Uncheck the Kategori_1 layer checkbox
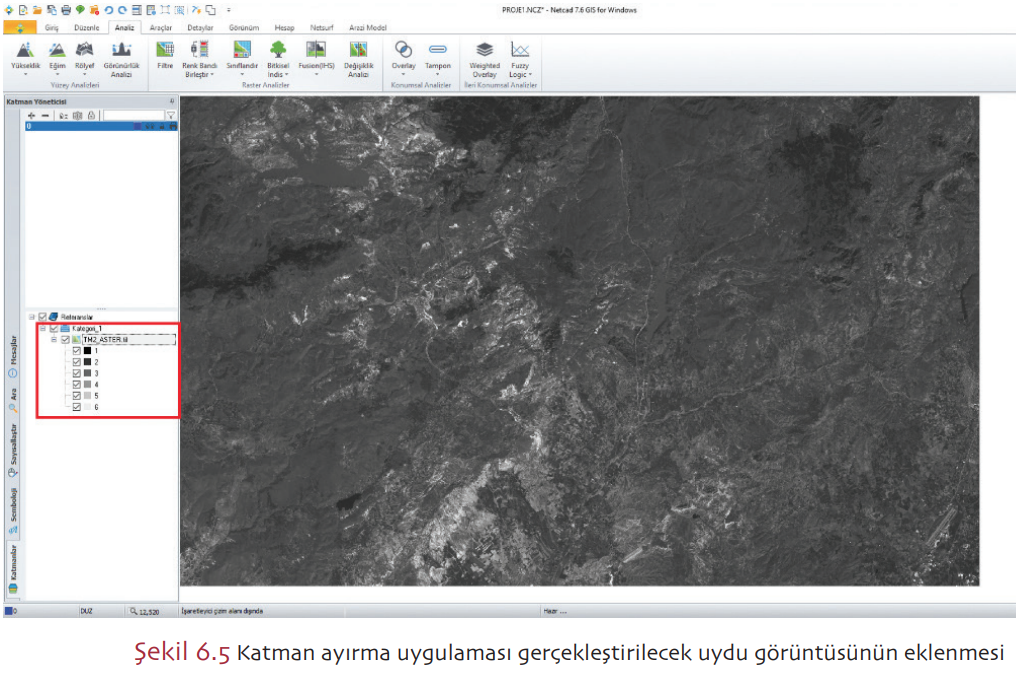This screenshot has height=679, width=1016. coord(54,328)
